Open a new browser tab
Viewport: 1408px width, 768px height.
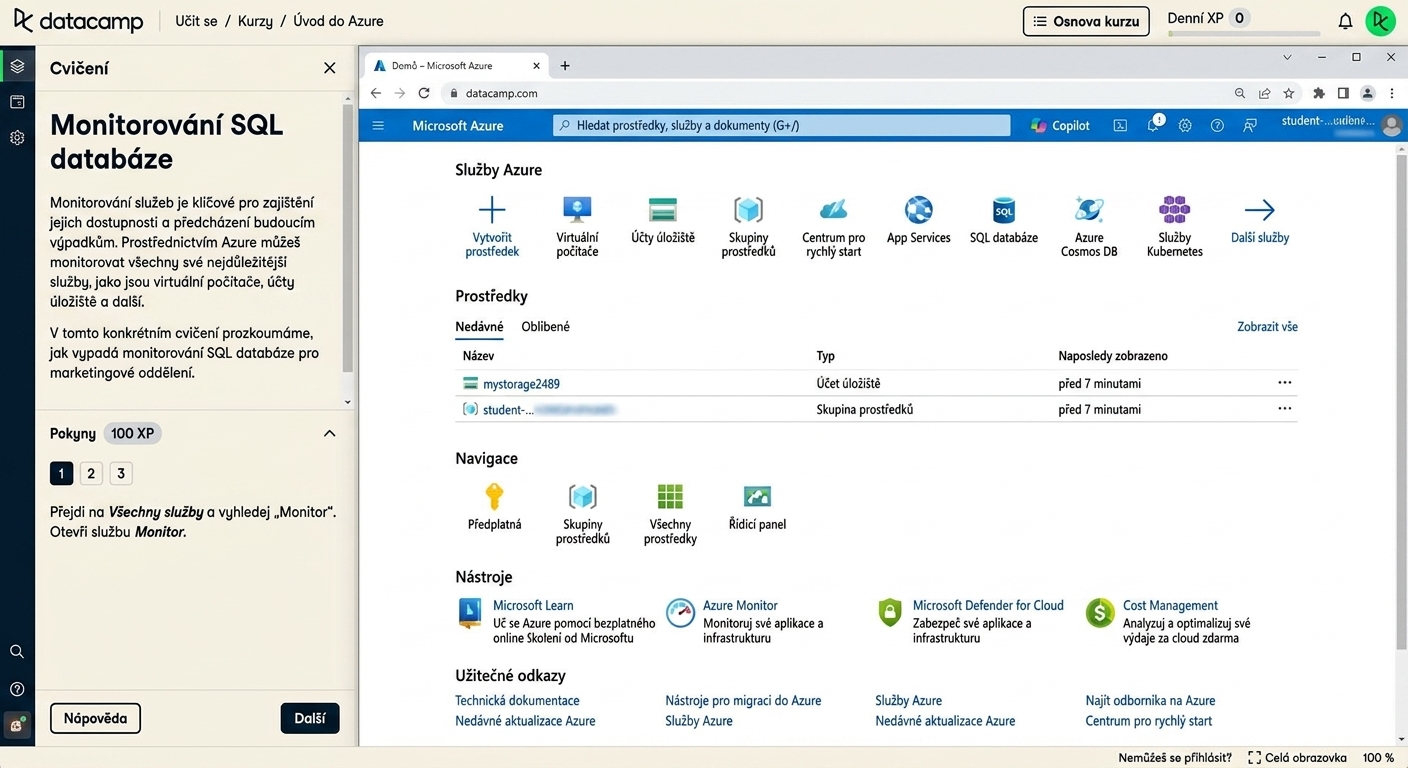click(x=565, y=66)
